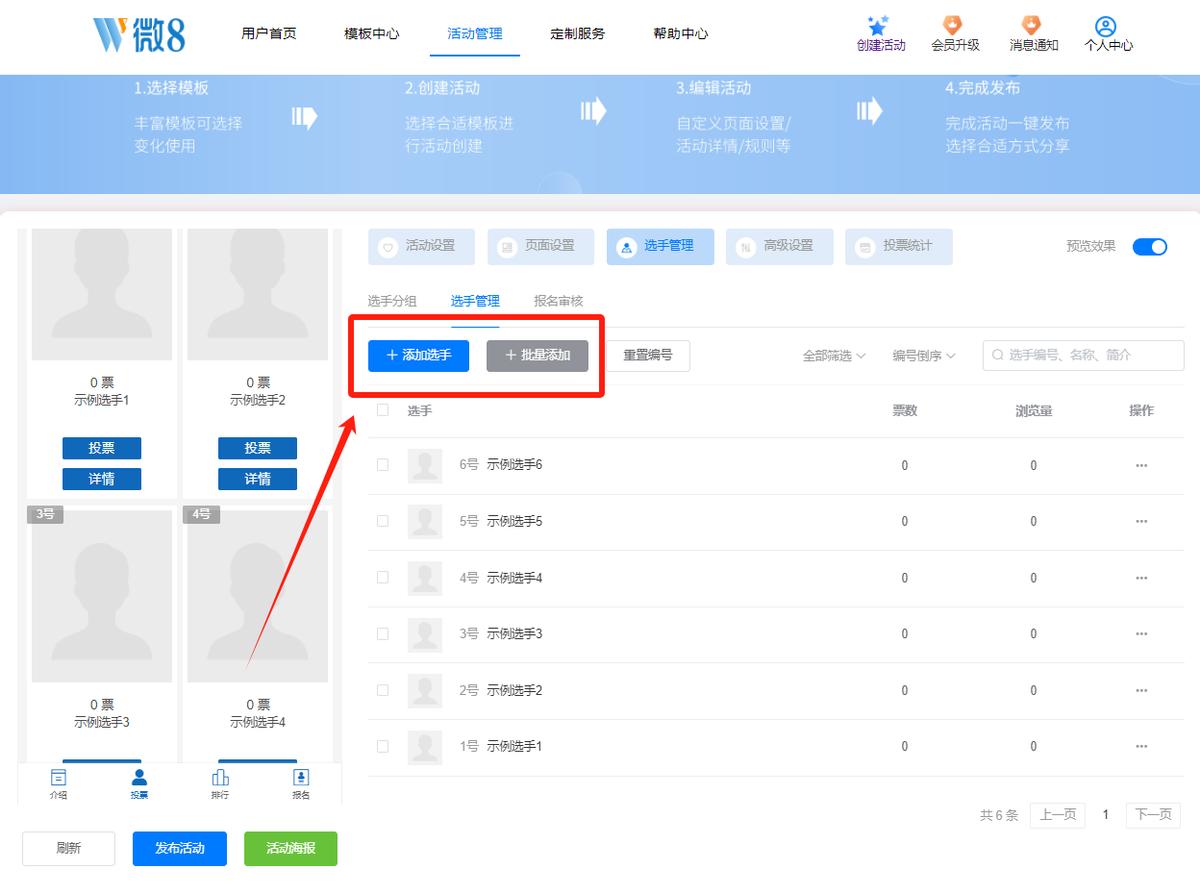This screenshot has width=1200, height=888.
Task: Click the 票数 column header
Action: tap(905, 410)
